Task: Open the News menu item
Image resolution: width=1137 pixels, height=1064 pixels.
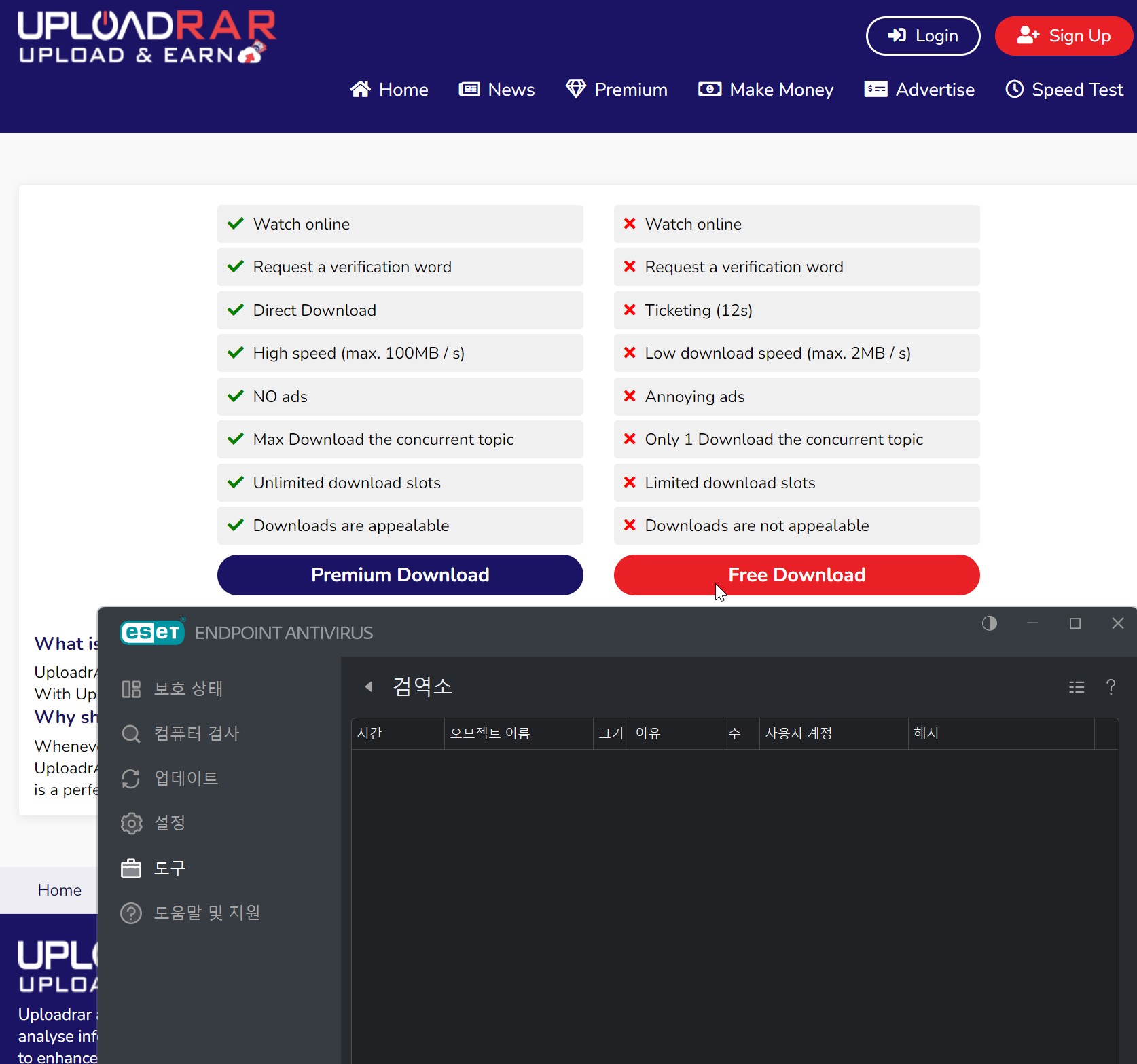Action: [497, 90]
